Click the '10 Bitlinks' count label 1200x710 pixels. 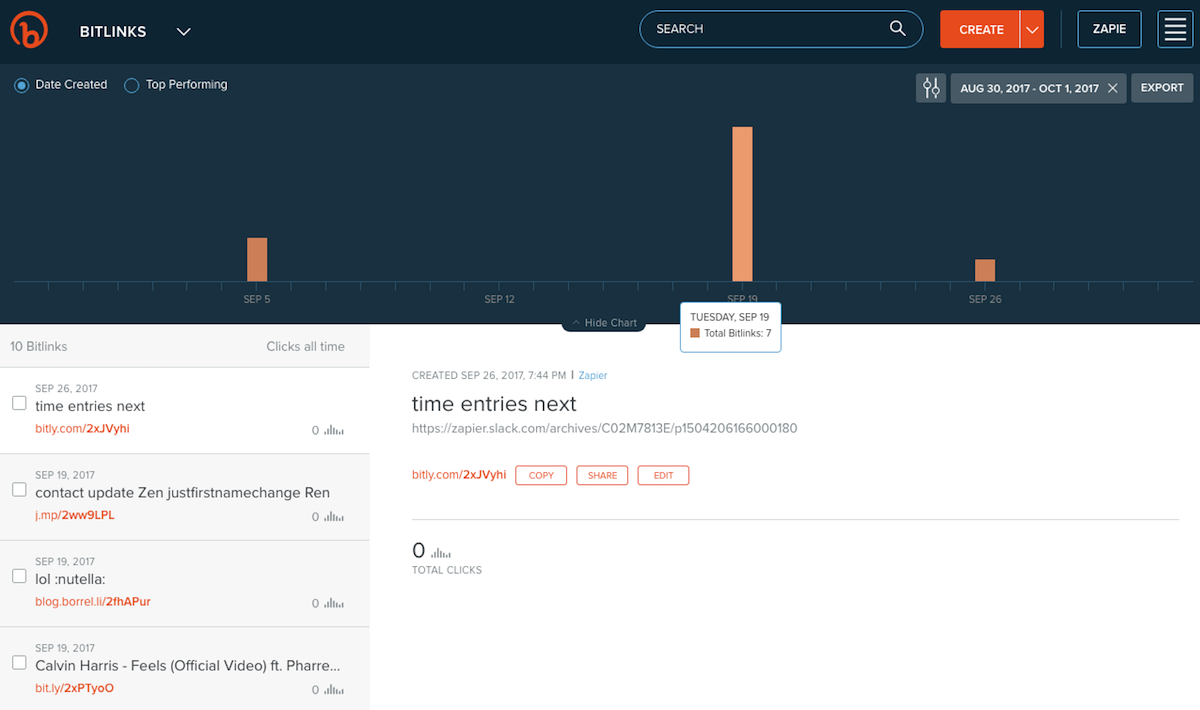pos(39,346)
